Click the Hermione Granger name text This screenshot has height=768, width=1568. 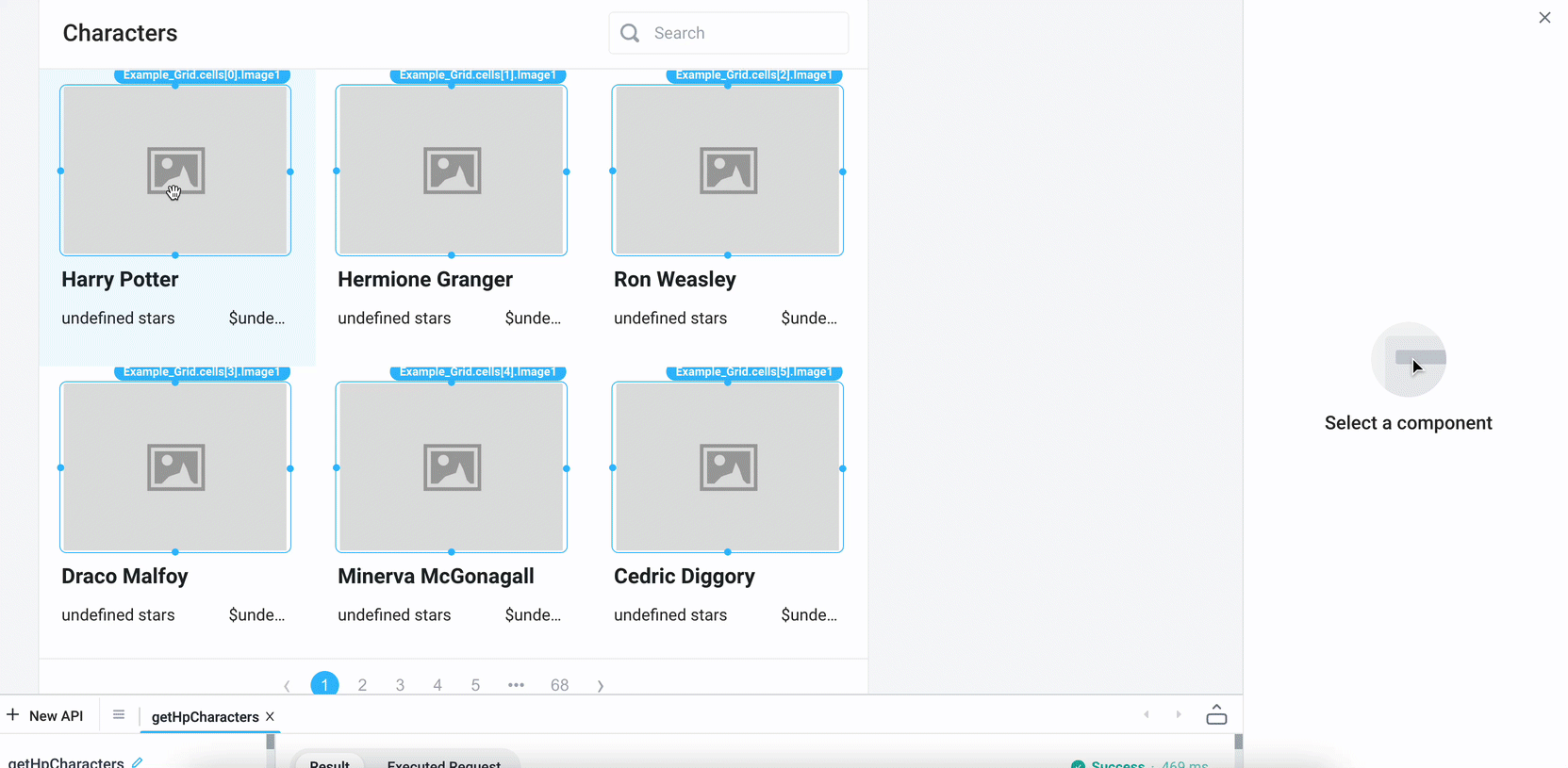coord(425,280)
